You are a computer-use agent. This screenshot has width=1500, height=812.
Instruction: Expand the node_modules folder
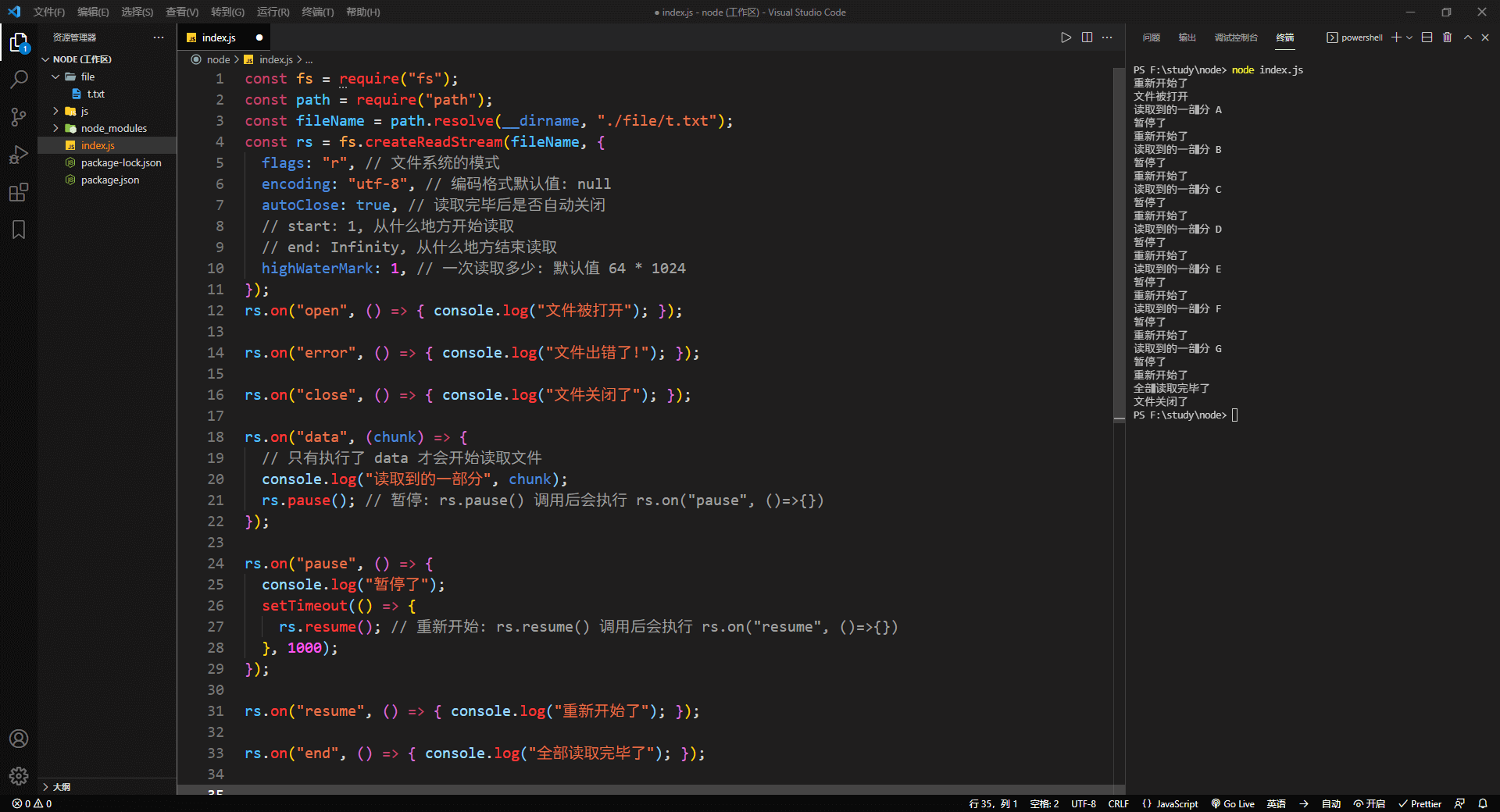pos(113,128)
